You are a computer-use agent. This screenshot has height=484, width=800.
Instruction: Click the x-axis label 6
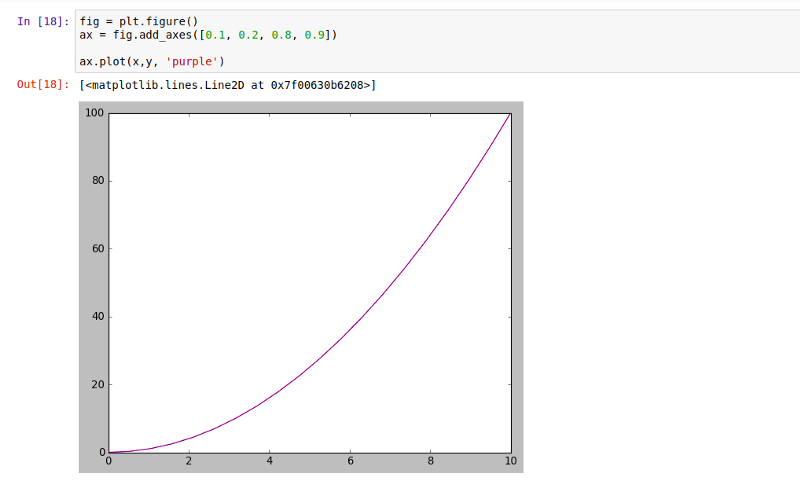pos(351,461)
